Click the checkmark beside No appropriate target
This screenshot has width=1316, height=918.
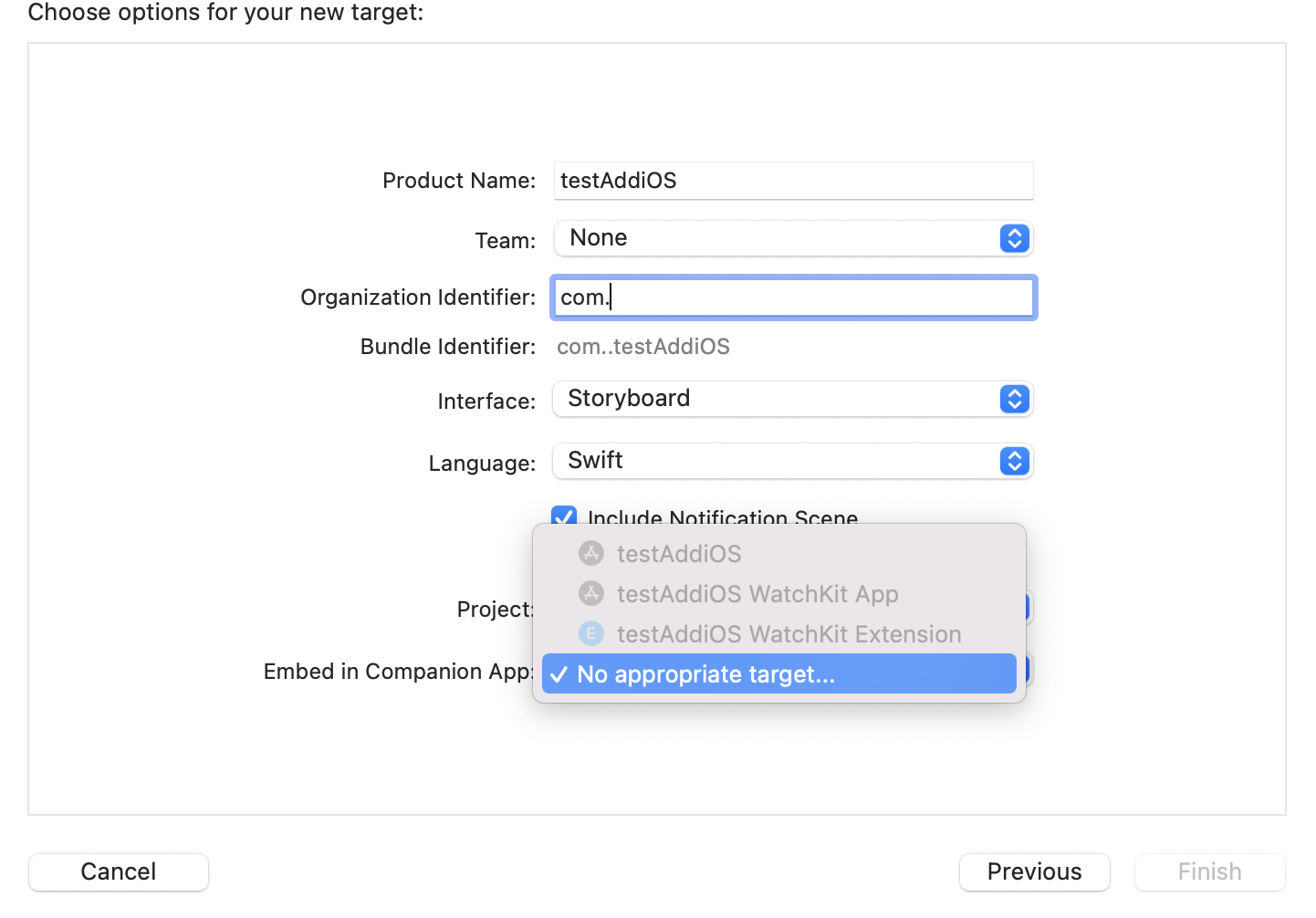(x=559, y=674)
